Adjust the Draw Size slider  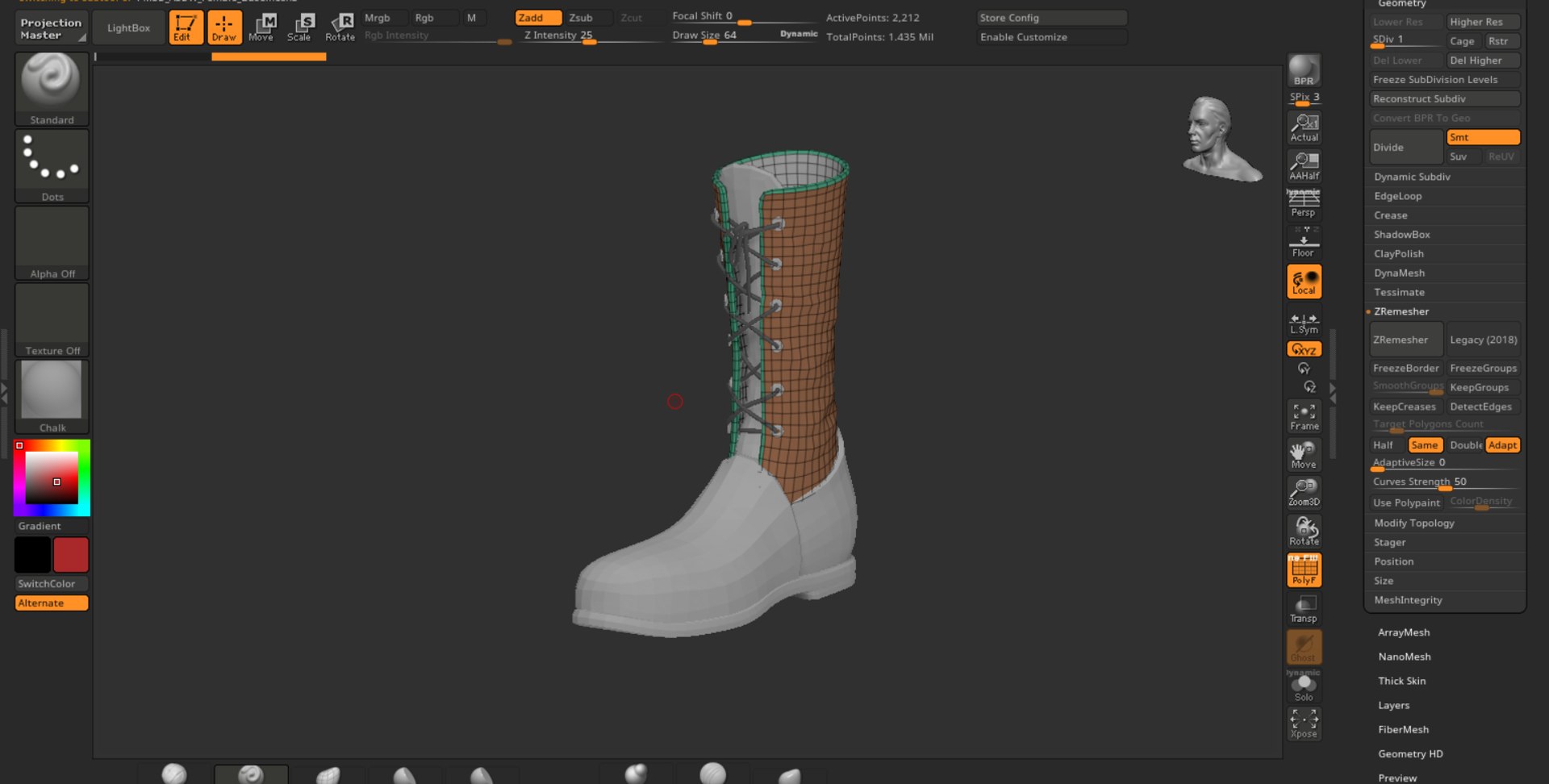coord(745,35)
